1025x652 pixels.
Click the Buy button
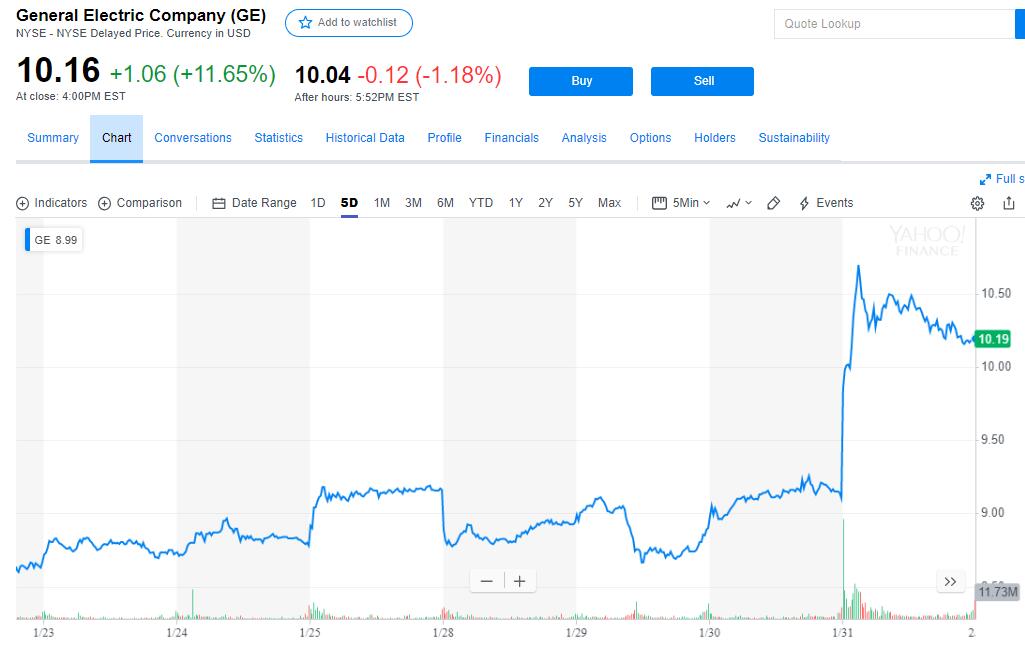pyautogui.click(x=580, y=81)
